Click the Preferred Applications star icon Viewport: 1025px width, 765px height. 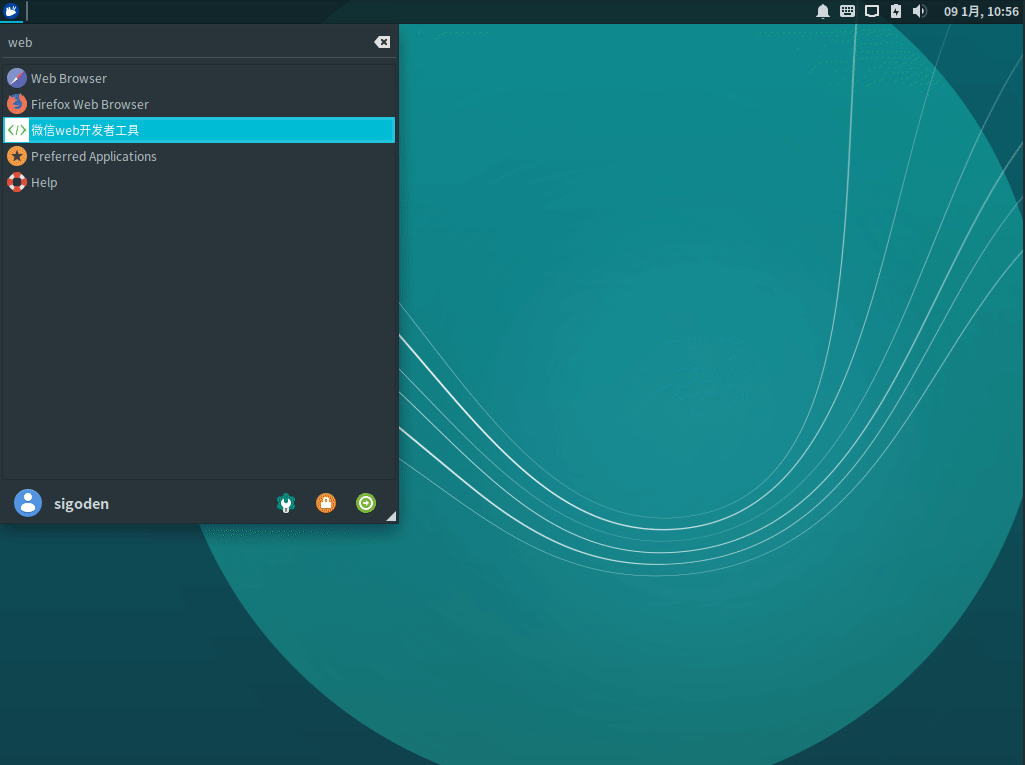pyautogui.click(x=17, y=156)
